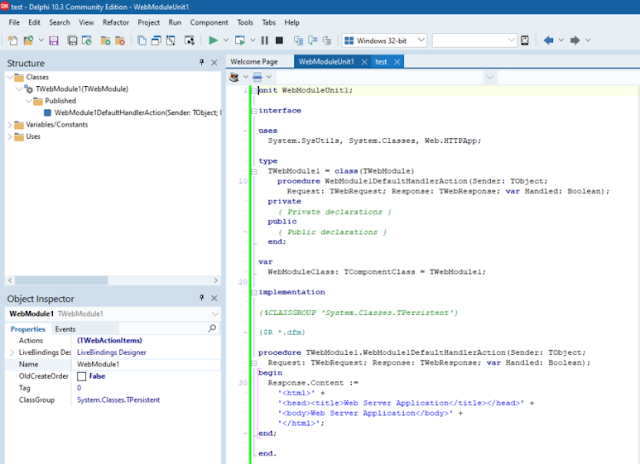Switch to the test editor tab
Image resolution: width=640 pixels, height=464 pixels.
tap(381, 62)
